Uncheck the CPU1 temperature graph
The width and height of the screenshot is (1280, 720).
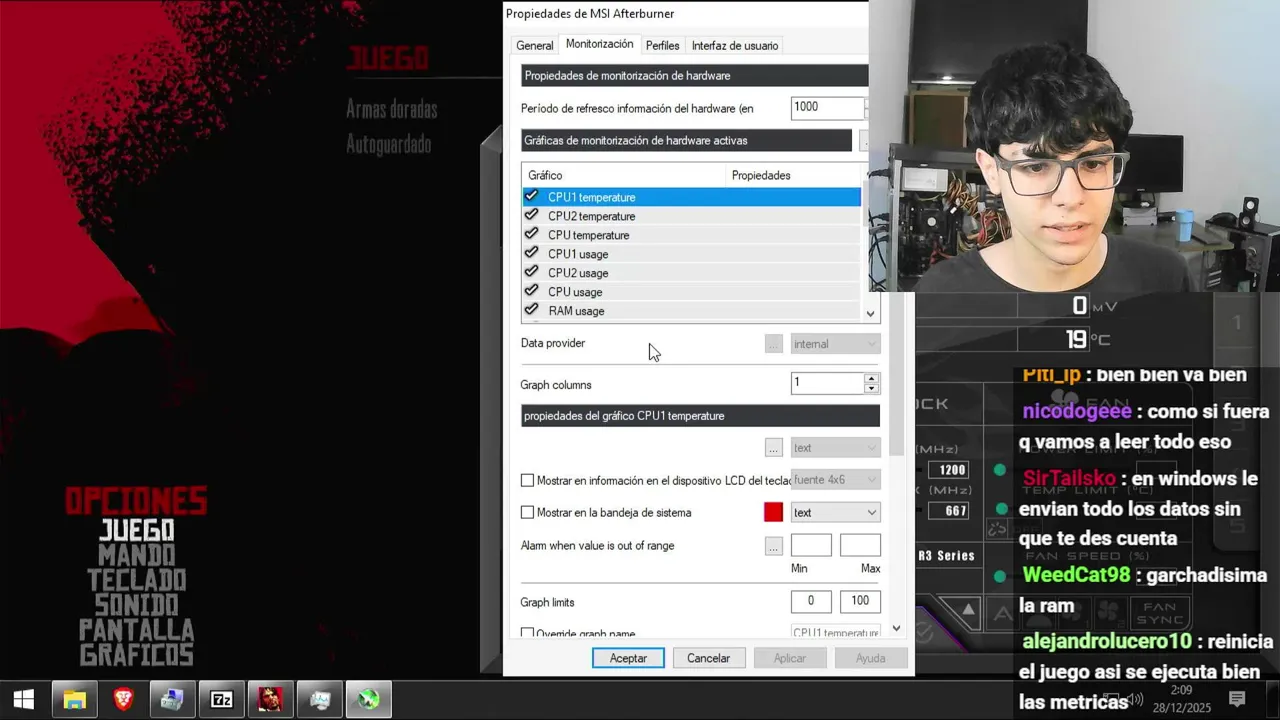[531, 196]
